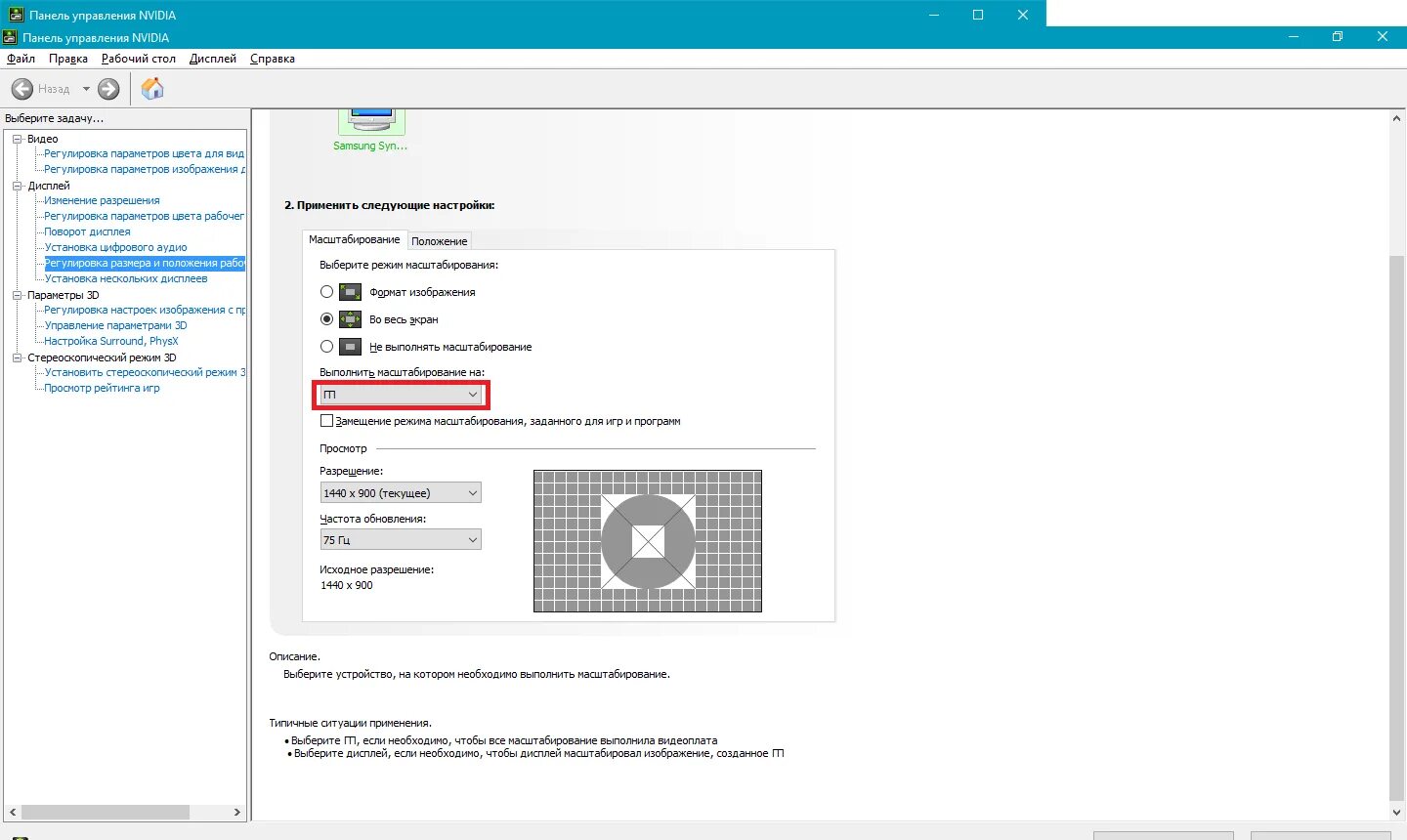Open the Рабочий стол menu
The image size is (1407, 840).
click(139, 59)
